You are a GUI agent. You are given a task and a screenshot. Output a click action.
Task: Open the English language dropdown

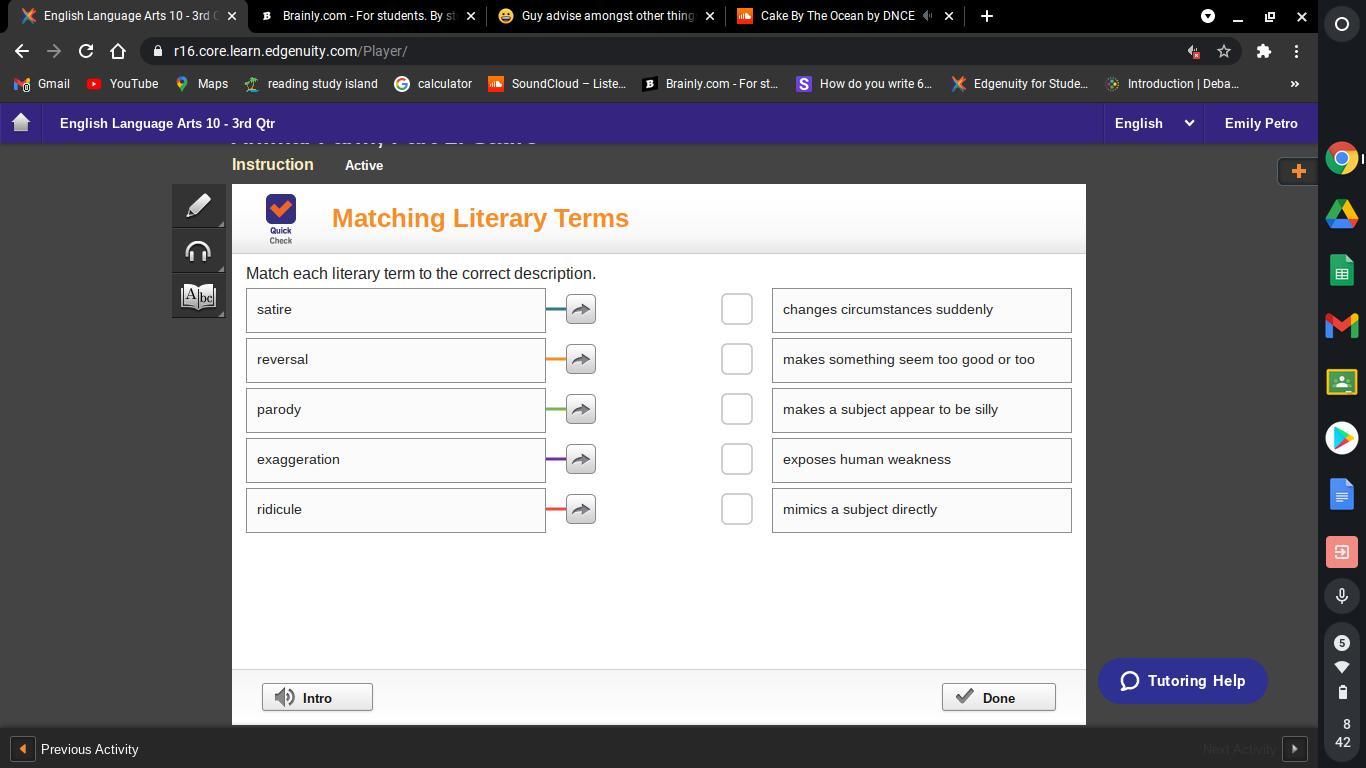point(1154,123)
